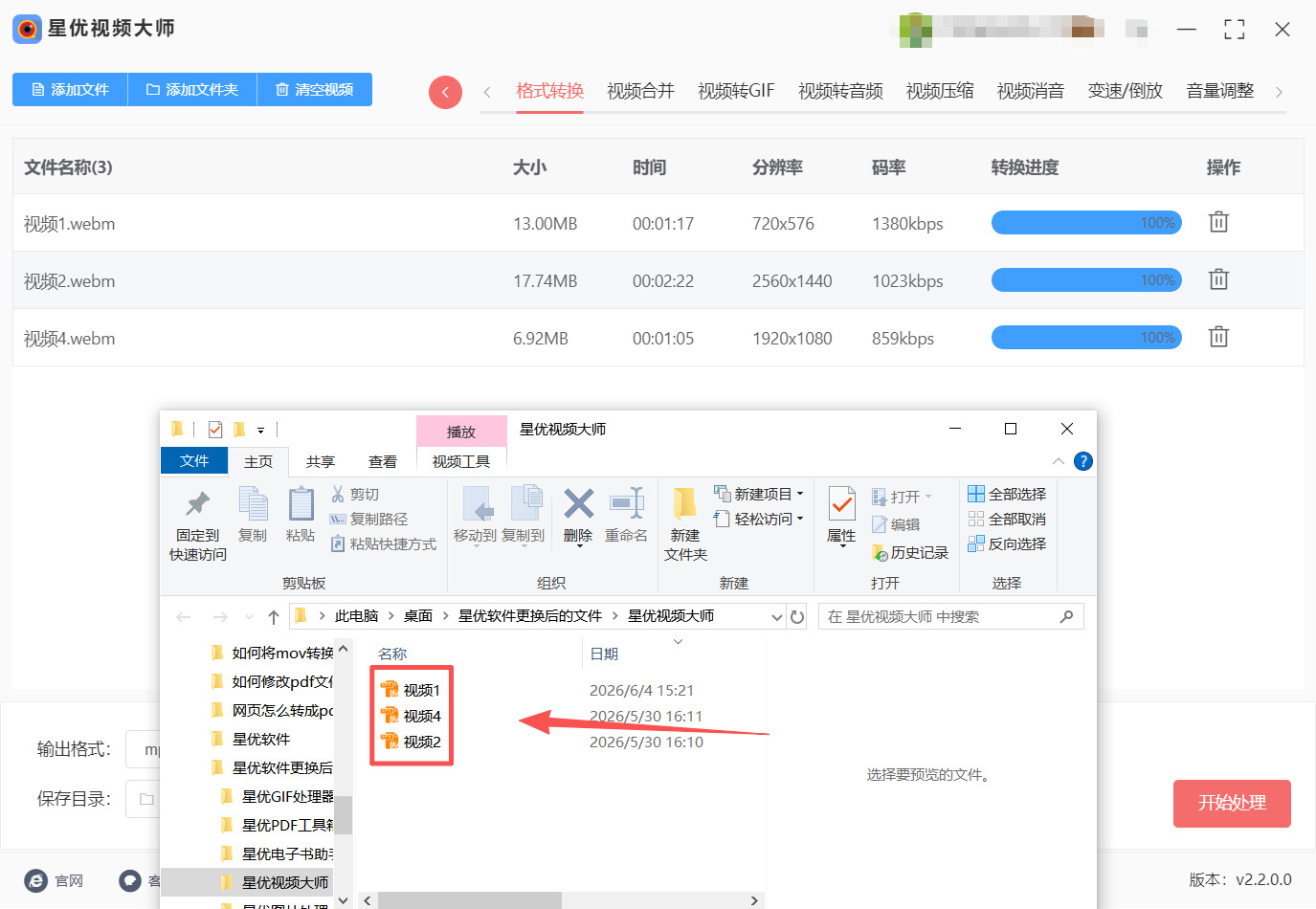Go to the 变速/倒放 tab
The height and width of the screenshot is (909, 1316).
[x=1126, y=91]
